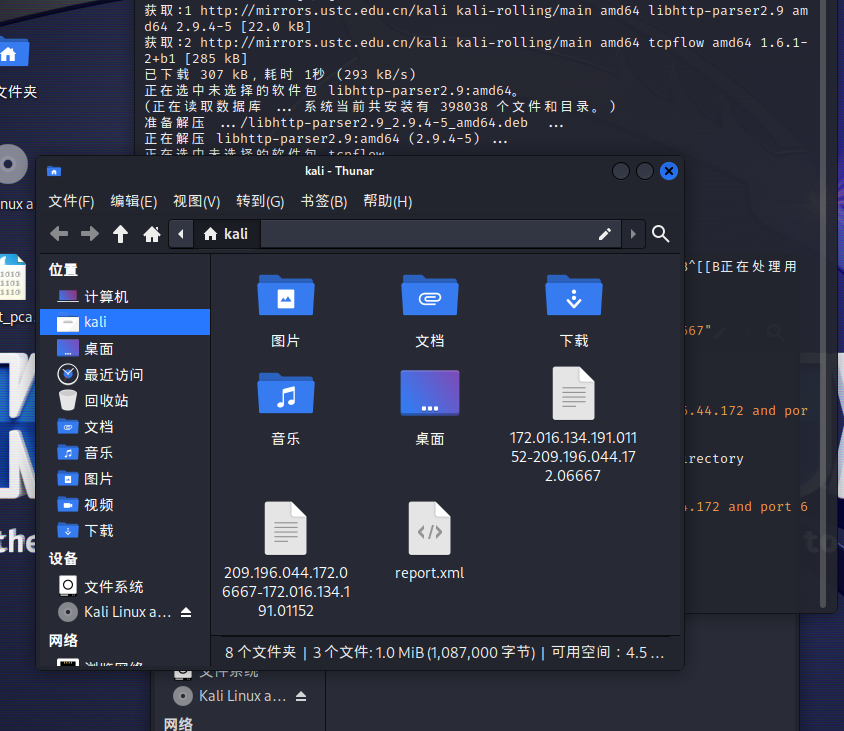Image resolution: width=844 pixels, height=731 pixels.
Task: Select 计算机 in the sidebar
Action: tap(125, 297)
